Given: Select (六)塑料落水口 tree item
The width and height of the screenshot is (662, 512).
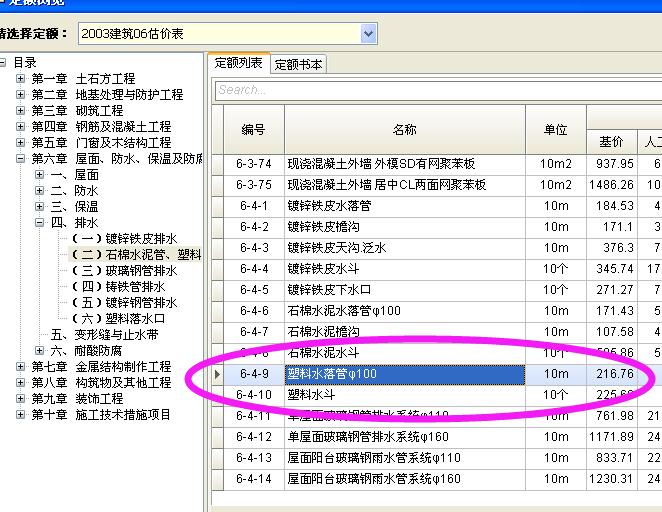Looking at the screenshot, I should pyautogui.click(x=119, y=319).
